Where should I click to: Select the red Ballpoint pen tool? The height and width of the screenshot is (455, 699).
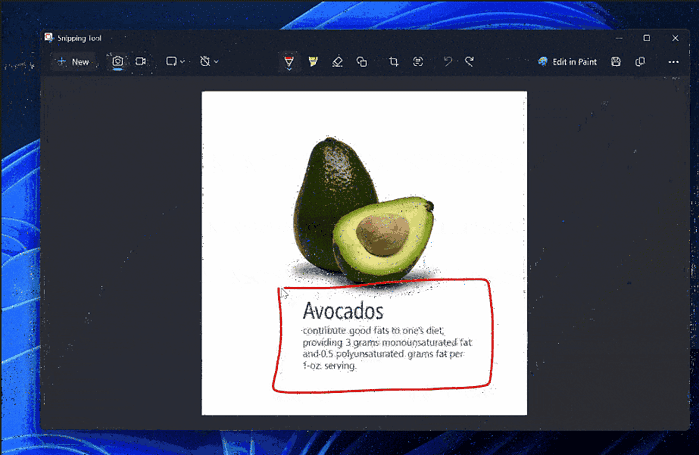(289, 62)
